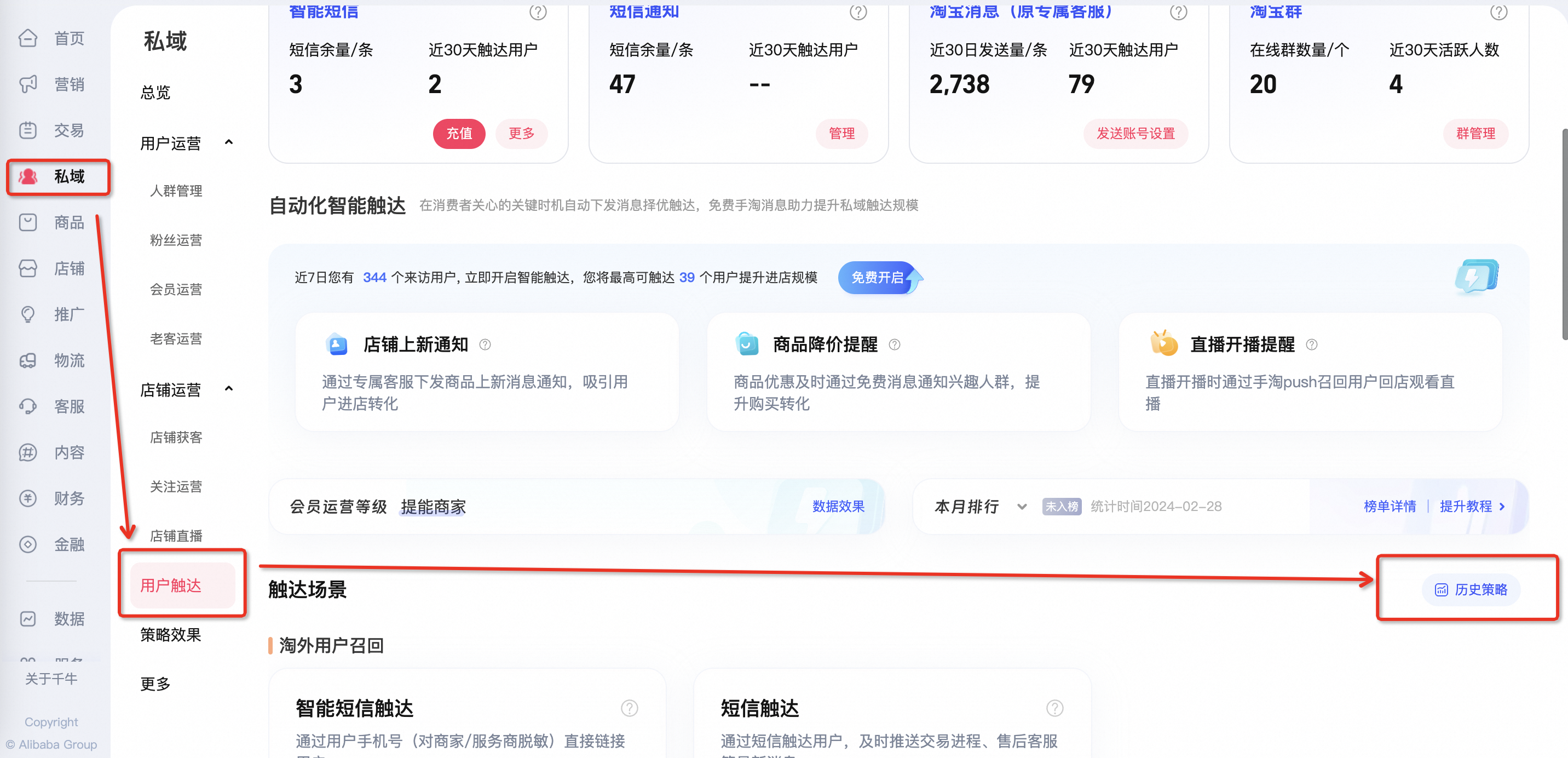This screenshot has height=758, width=1568.
Task: Click help icon on 短信通知 card
Action: click(858, 12)
